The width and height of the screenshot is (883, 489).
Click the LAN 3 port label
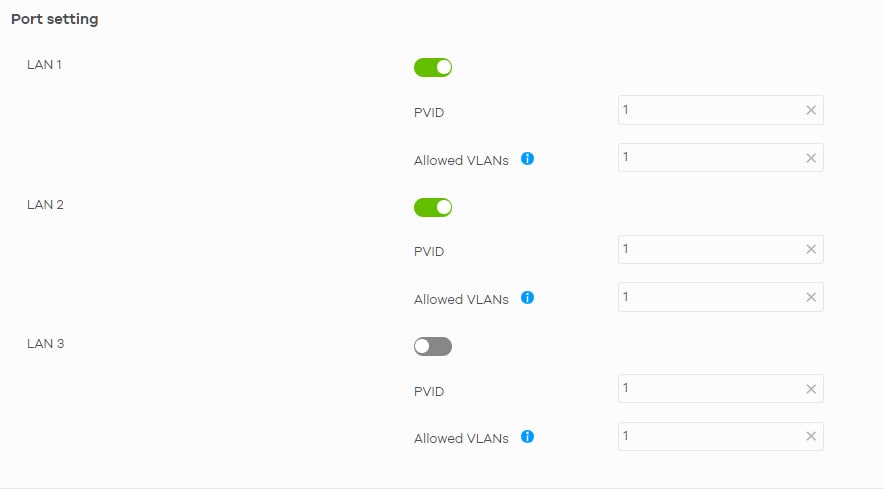point(45,343)
